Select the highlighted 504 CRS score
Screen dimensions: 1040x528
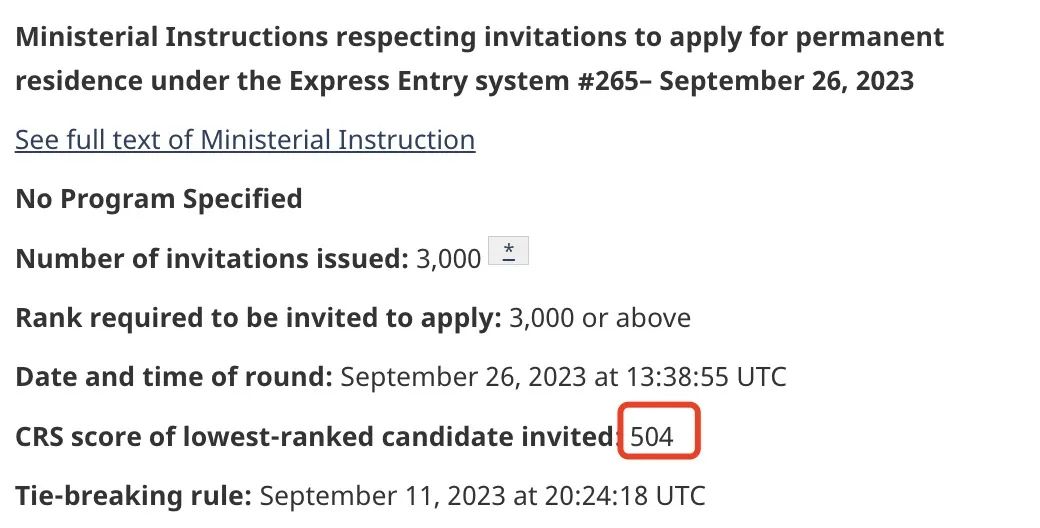pos(651,436)
